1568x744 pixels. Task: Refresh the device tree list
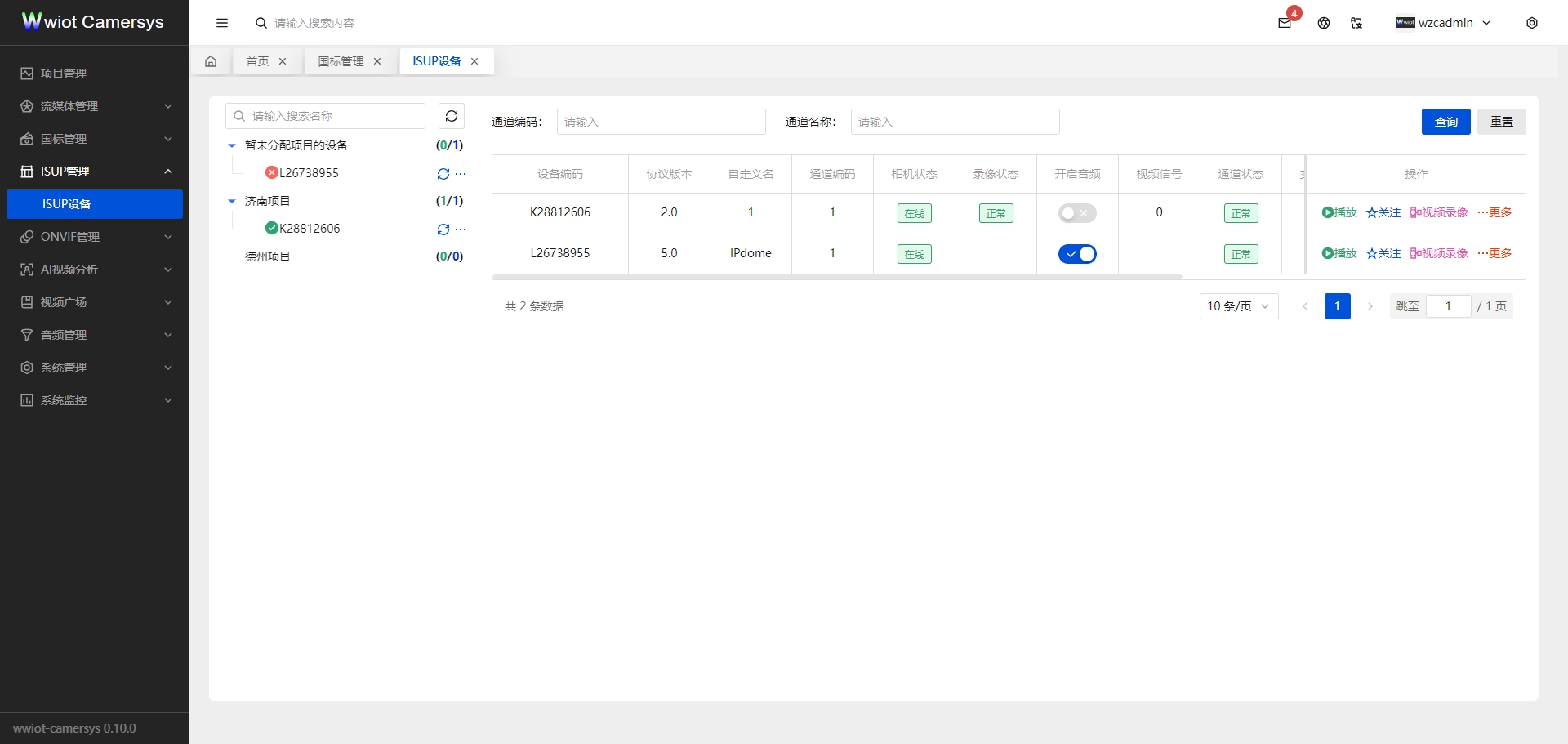(x=451, y=115)
